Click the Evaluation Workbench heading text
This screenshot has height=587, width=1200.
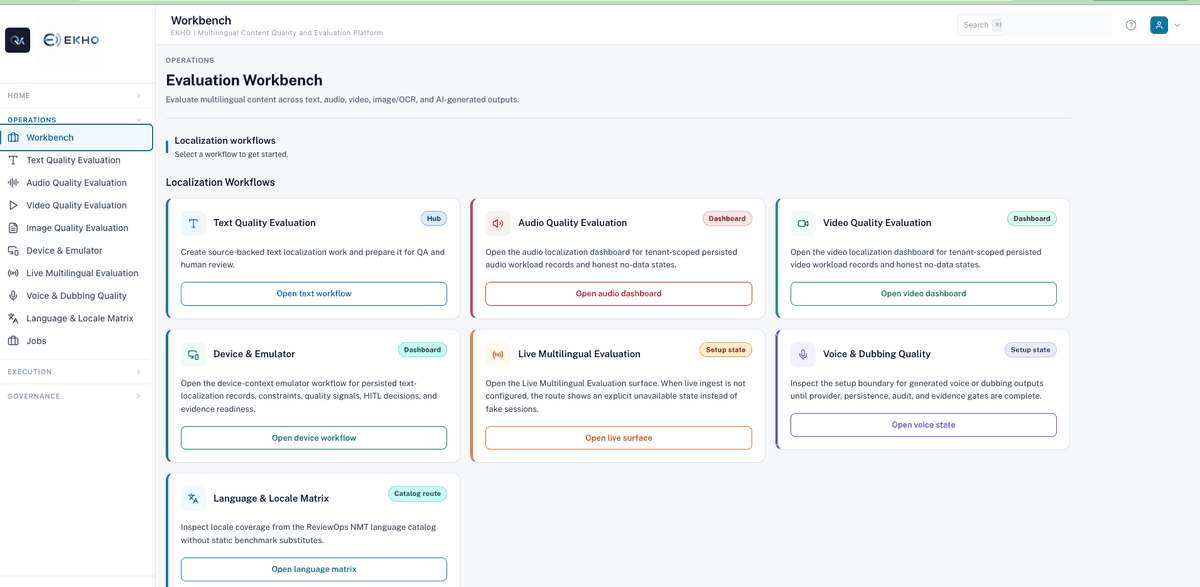(x=244, y=80)
